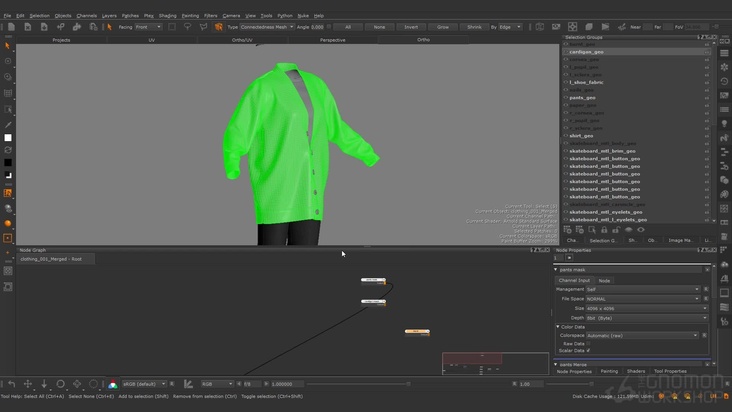Click the Shrink selection button
Screen dimensions: 732x412
pos(474,27)
